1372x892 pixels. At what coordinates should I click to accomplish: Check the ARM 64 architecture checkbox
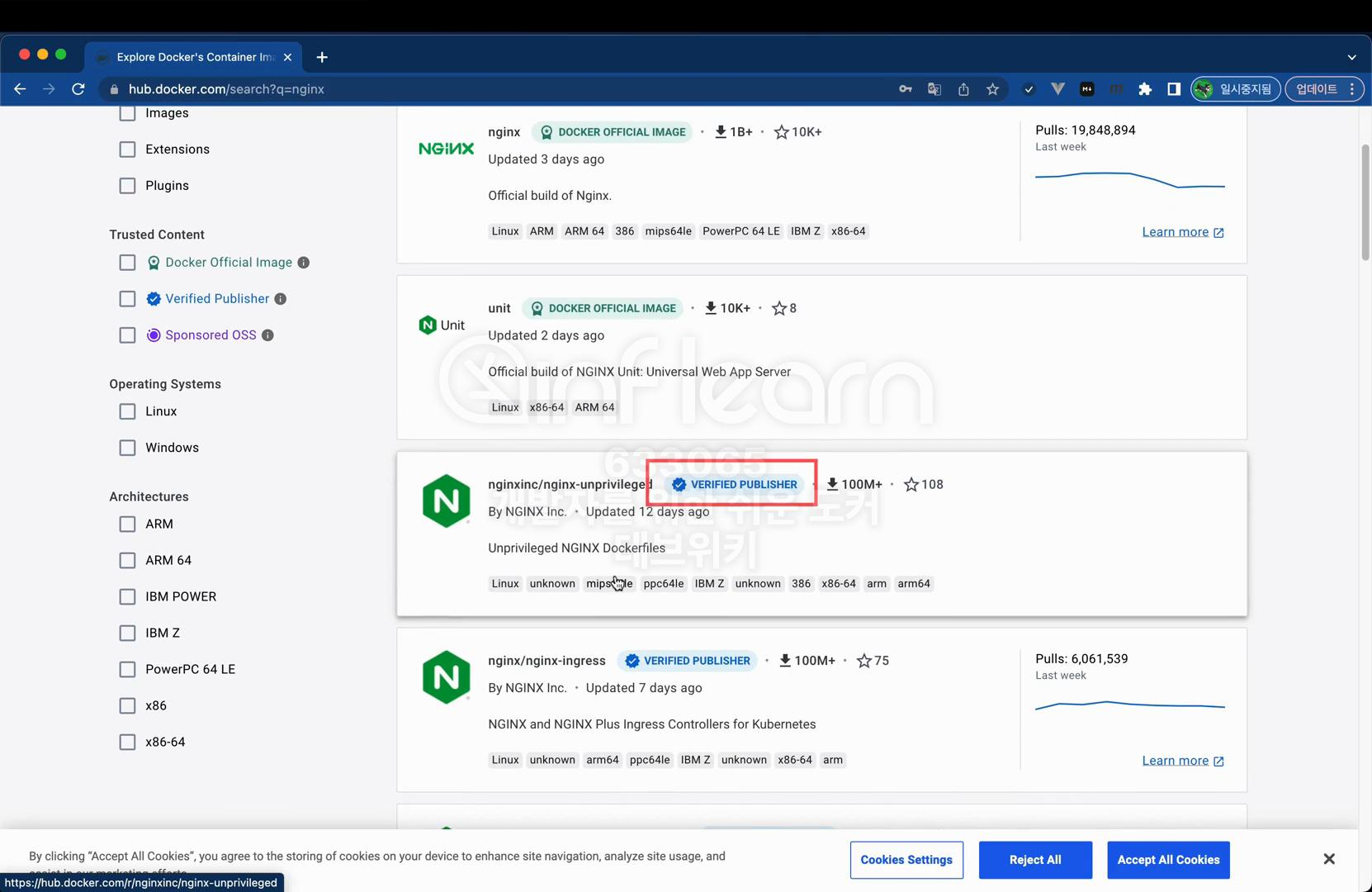(127, 561)
